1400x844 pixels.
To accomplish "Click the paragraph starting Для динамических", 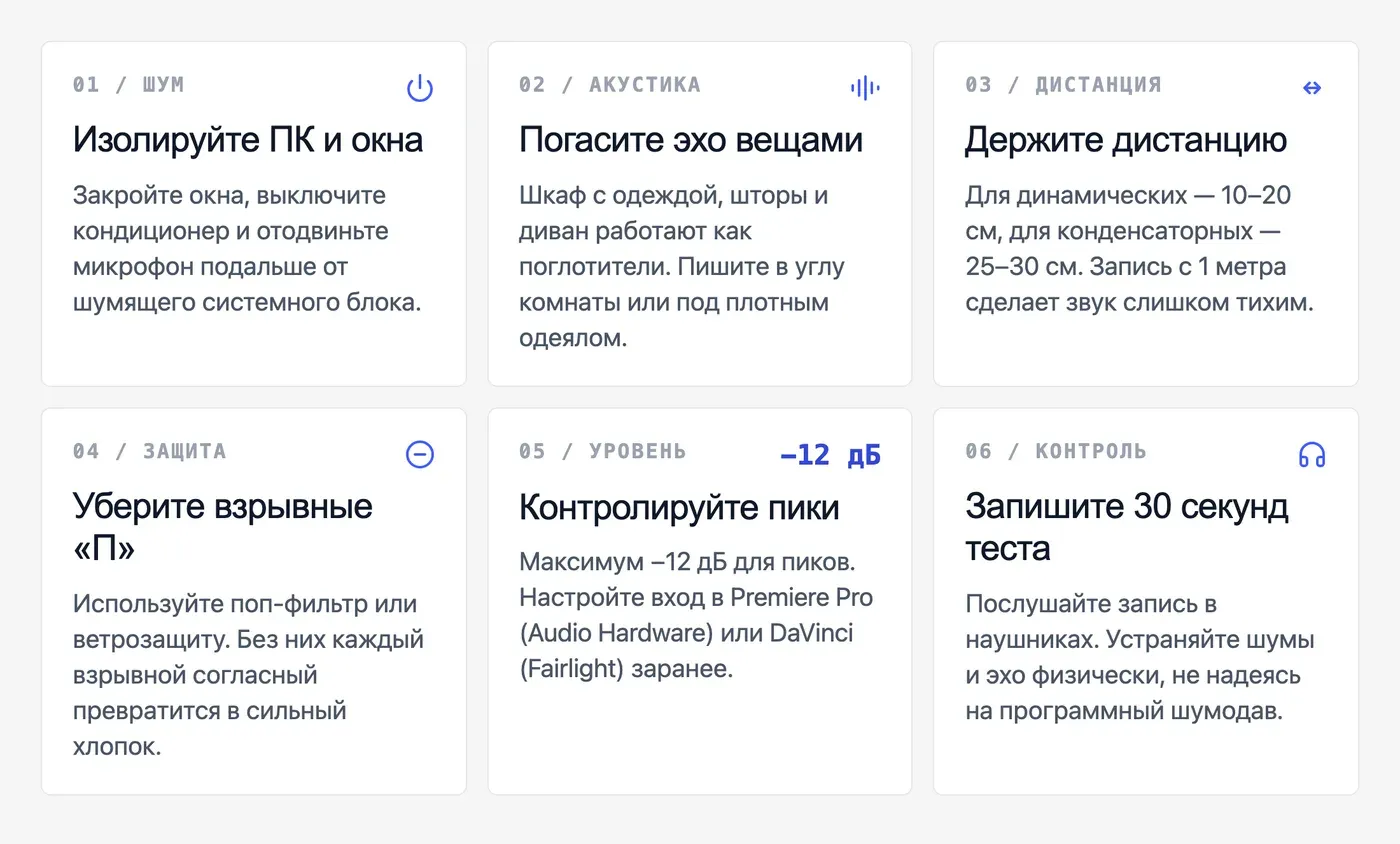I will [1140, 249].
